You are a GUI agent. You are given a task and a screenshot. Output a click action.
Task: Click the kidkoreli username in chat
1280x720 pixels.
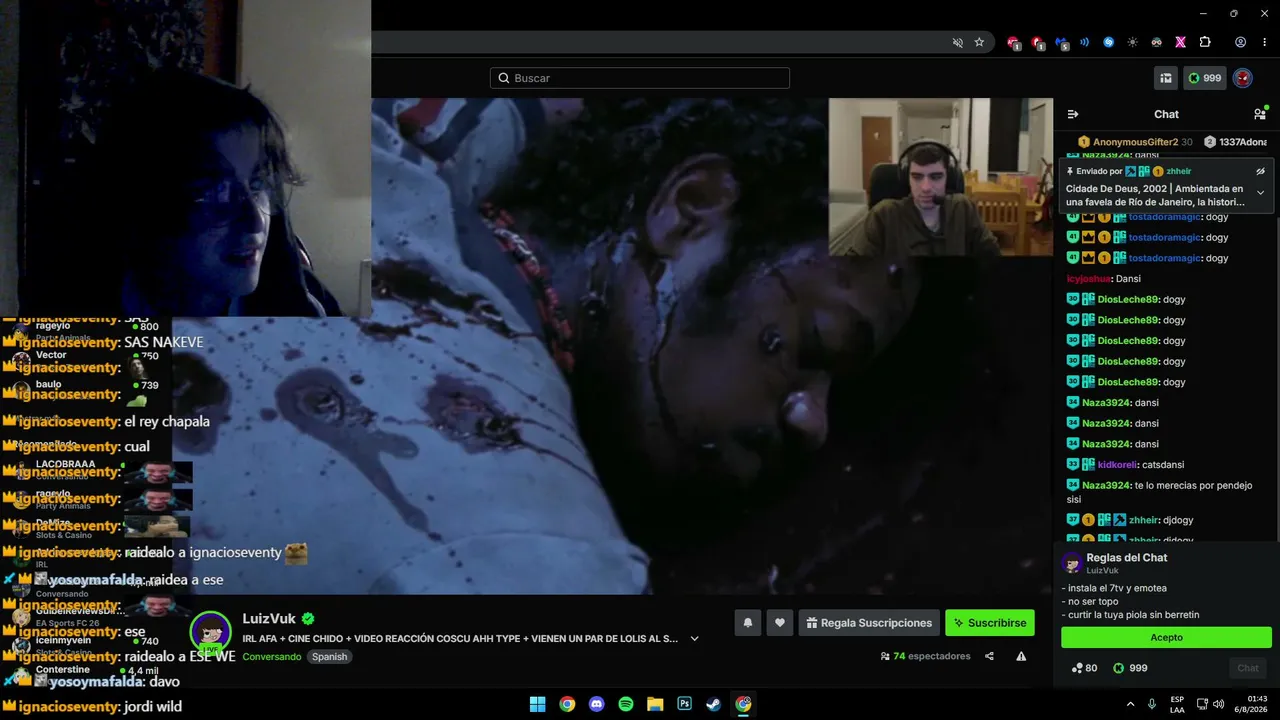click(1119, 465)
